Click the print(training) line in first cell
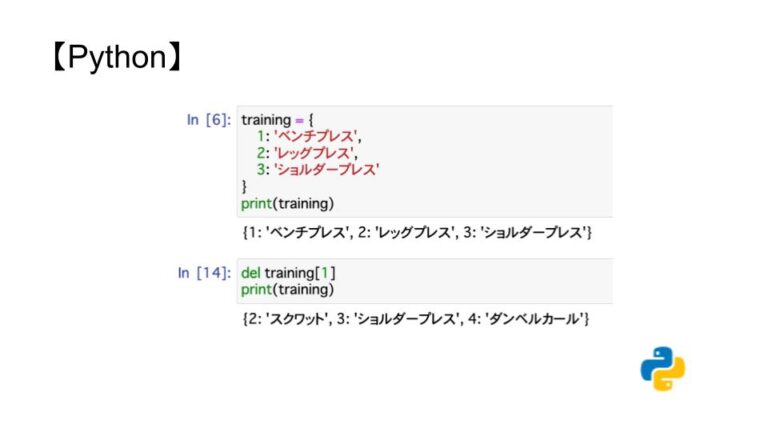 pos(288,203)
